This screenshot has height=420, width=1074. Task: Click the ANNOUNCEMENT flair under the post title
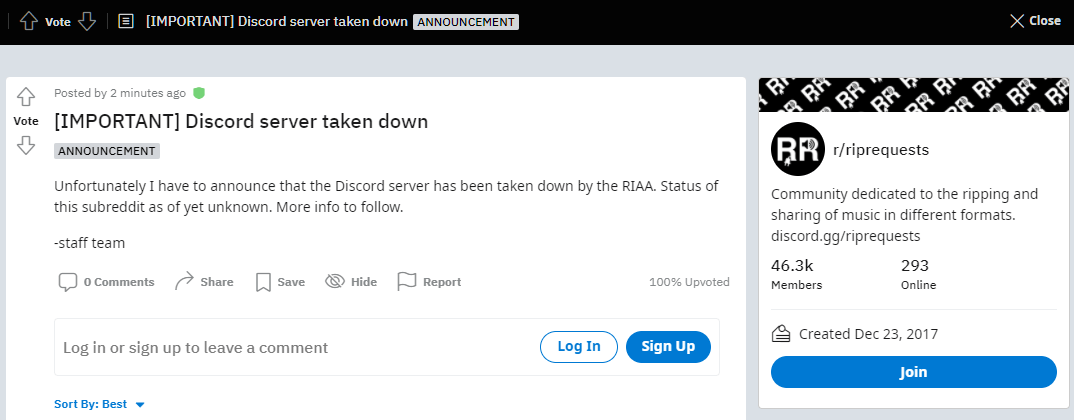(107, 151)
